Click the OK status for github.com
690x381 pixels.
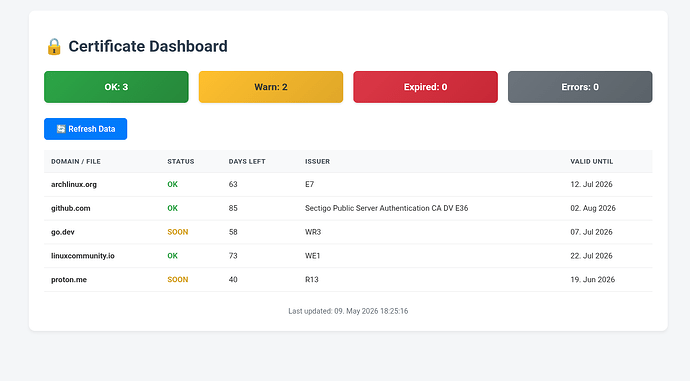tap(172, 208)
